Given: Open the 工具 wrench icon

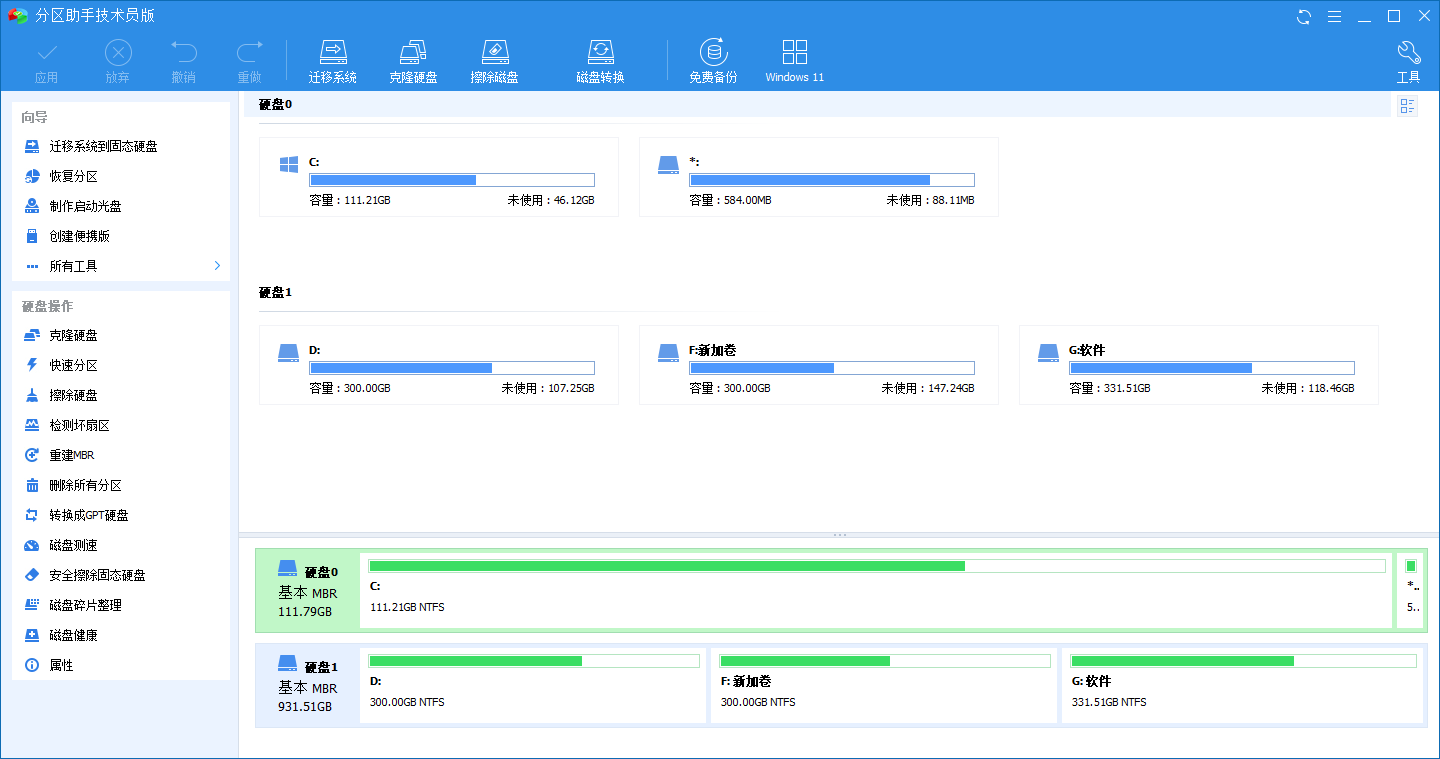Looking at the screenshot, I should point(1408,62).
